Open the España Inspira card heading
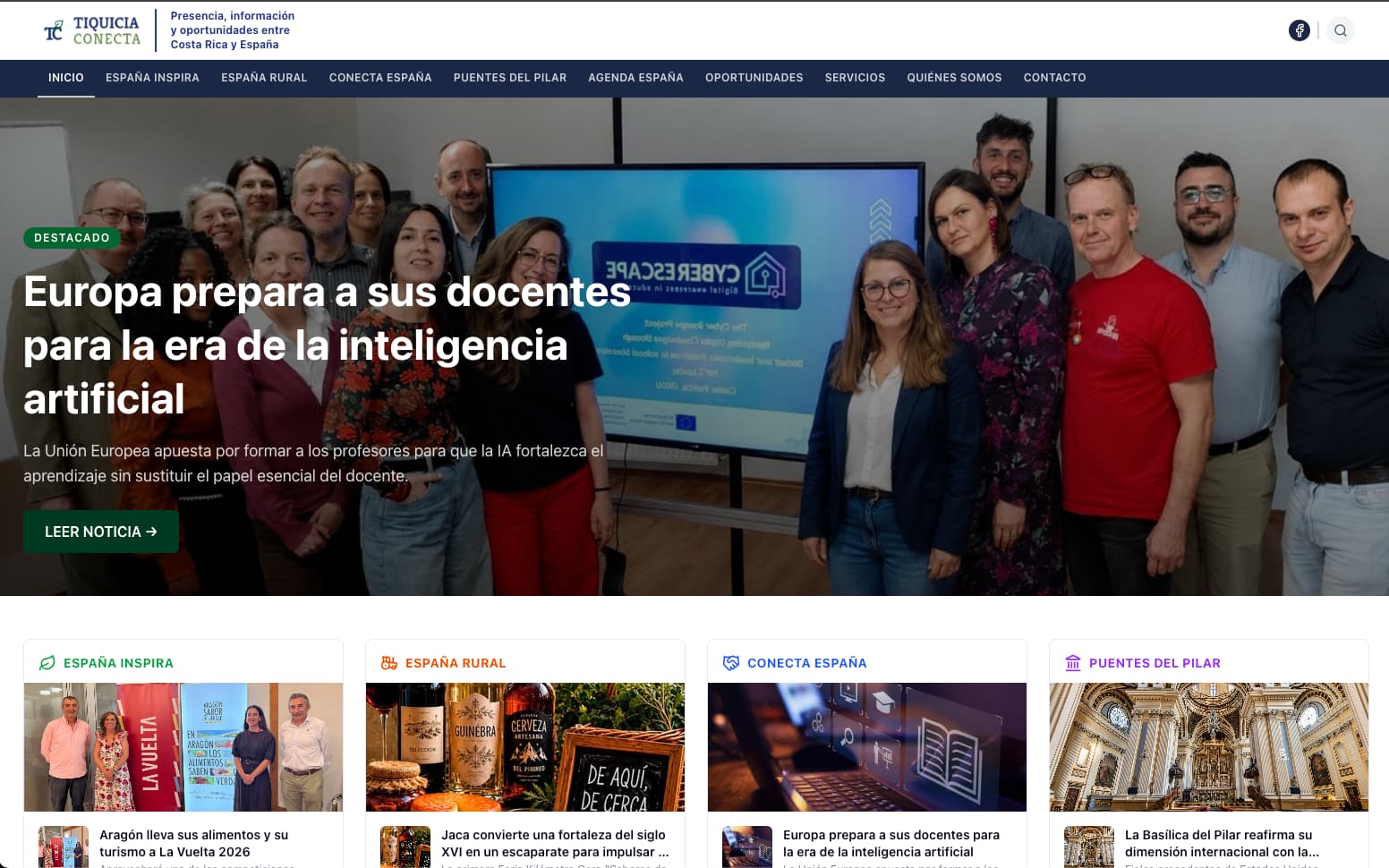 (x=118, y=663)
